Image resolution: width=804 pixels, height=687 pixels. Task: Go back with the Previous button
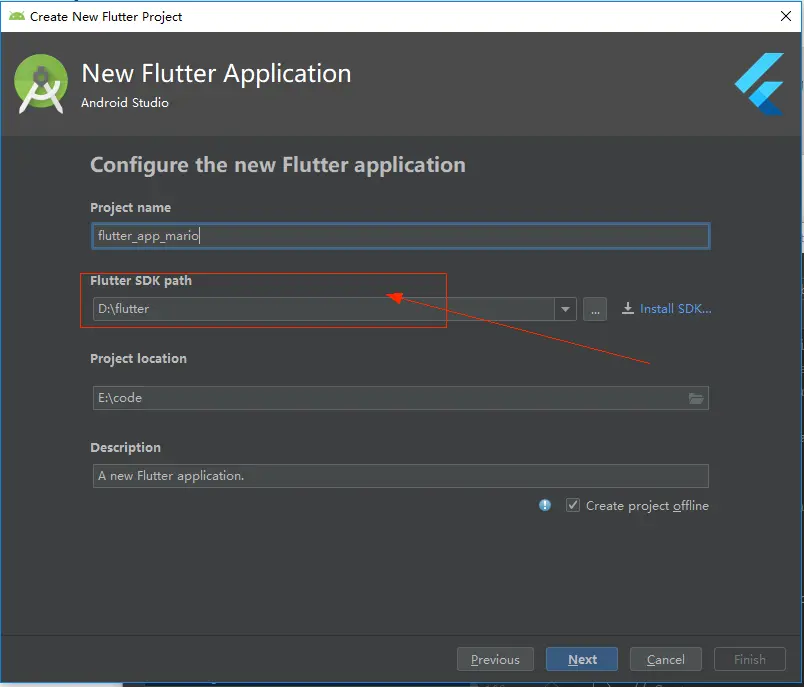pyautogui.click(x=495, y=659)
